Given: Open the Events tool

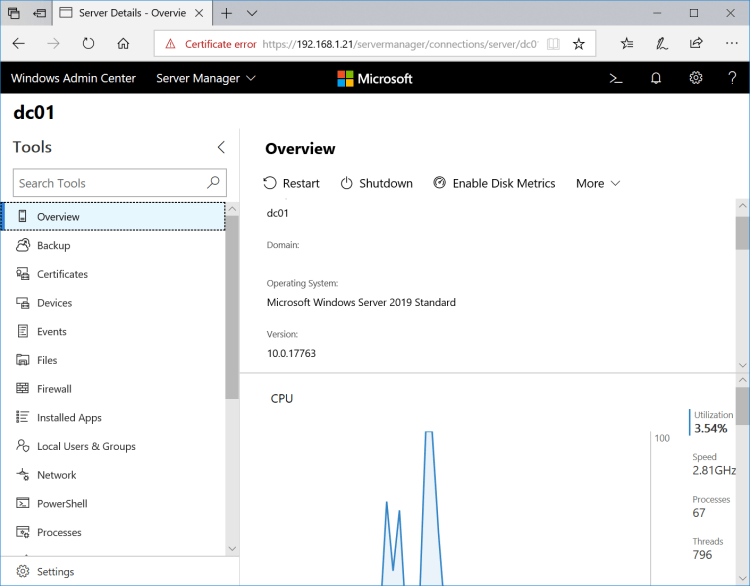Looking at the screenshot, I should [51, 332].
